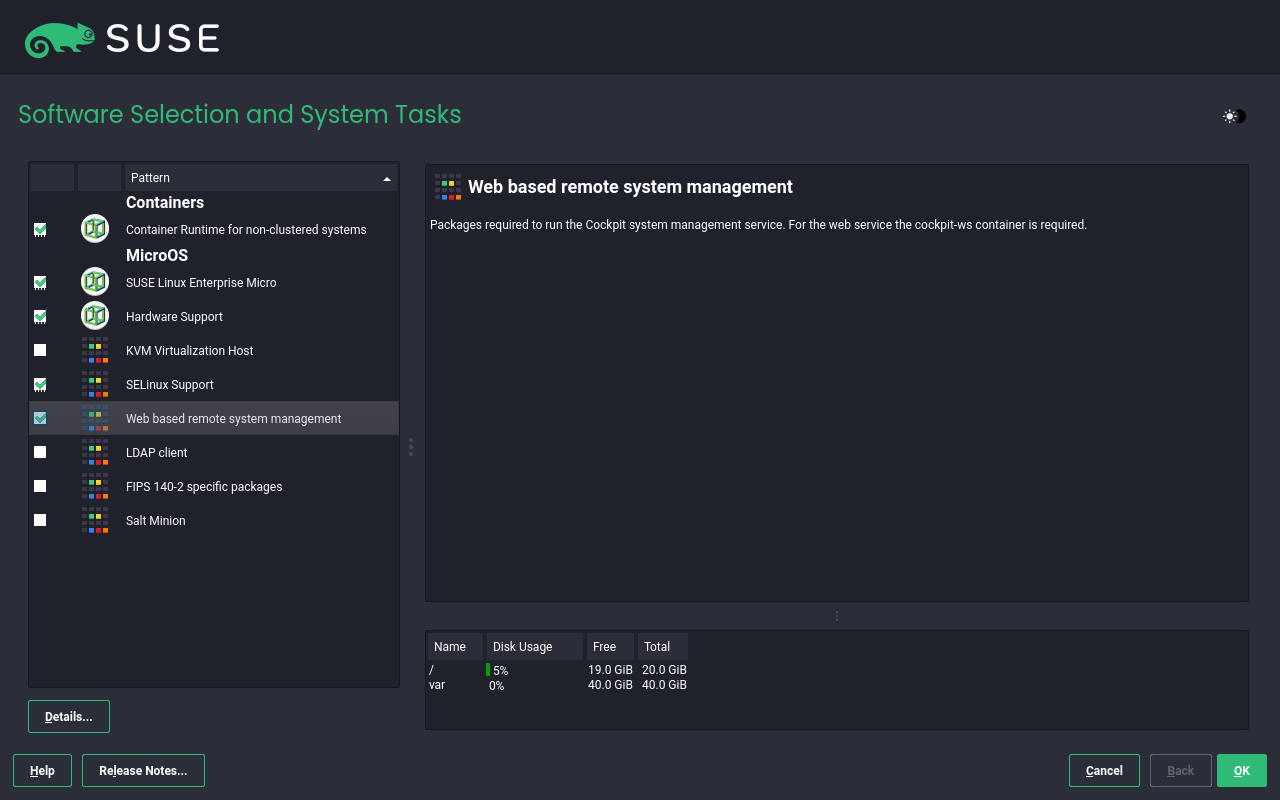
Task: Select the Web based remote system management row
Action: pyautogui.click(x=233, y=419)
